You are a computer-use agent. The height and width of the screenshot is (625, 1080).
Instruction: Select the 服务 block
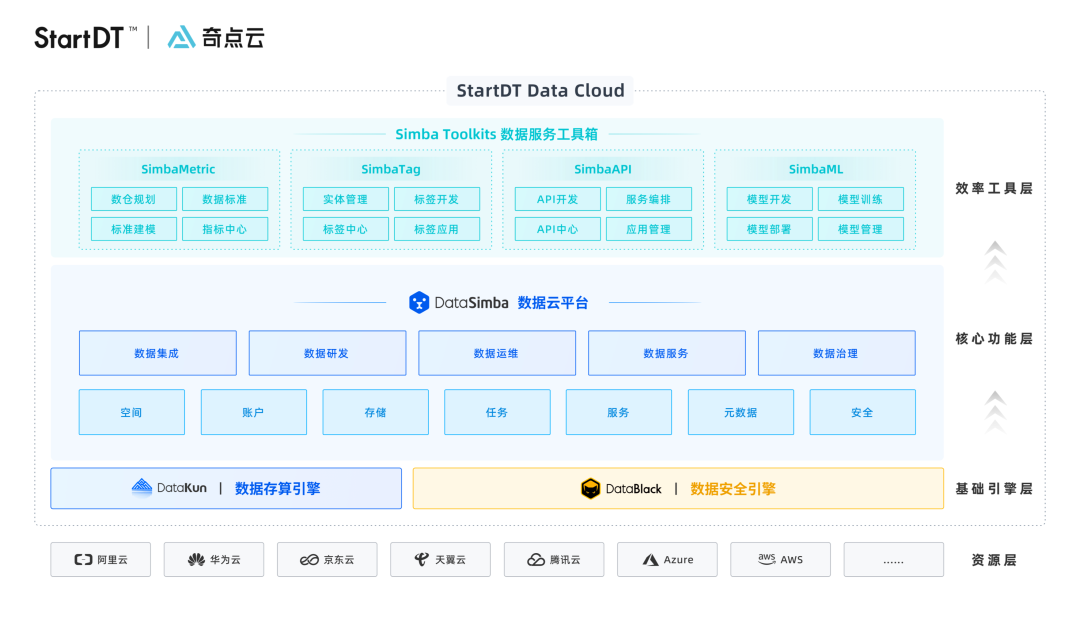pos(619,412)
